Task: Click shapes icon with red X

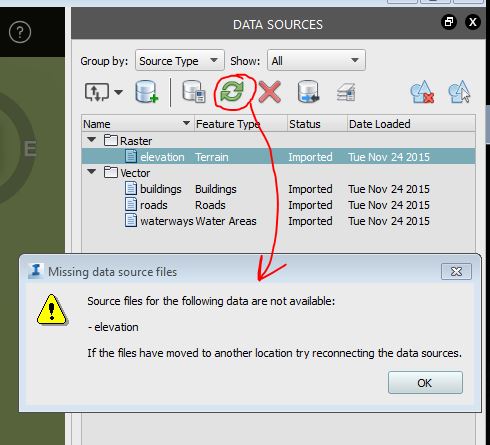Action: pos(422,92)
